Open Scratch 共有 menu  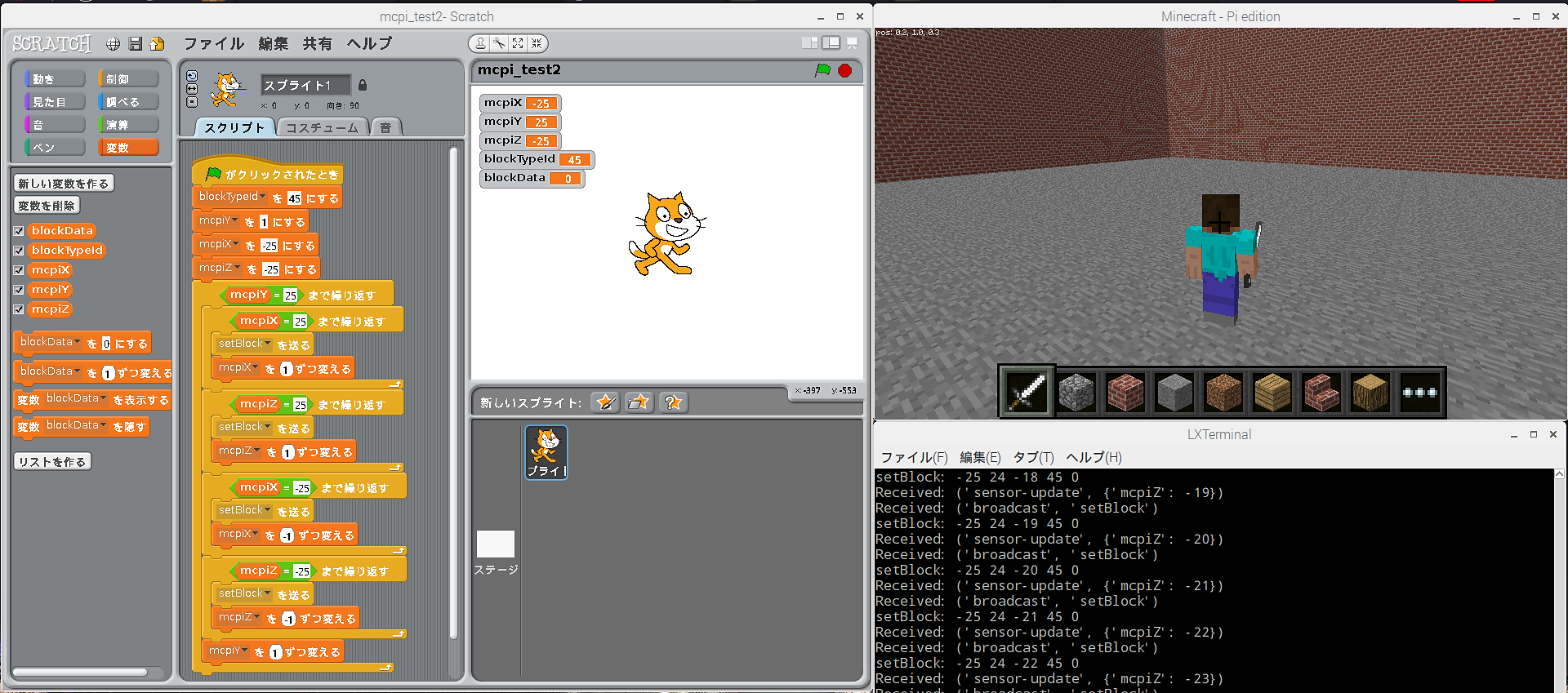(318, 43)
